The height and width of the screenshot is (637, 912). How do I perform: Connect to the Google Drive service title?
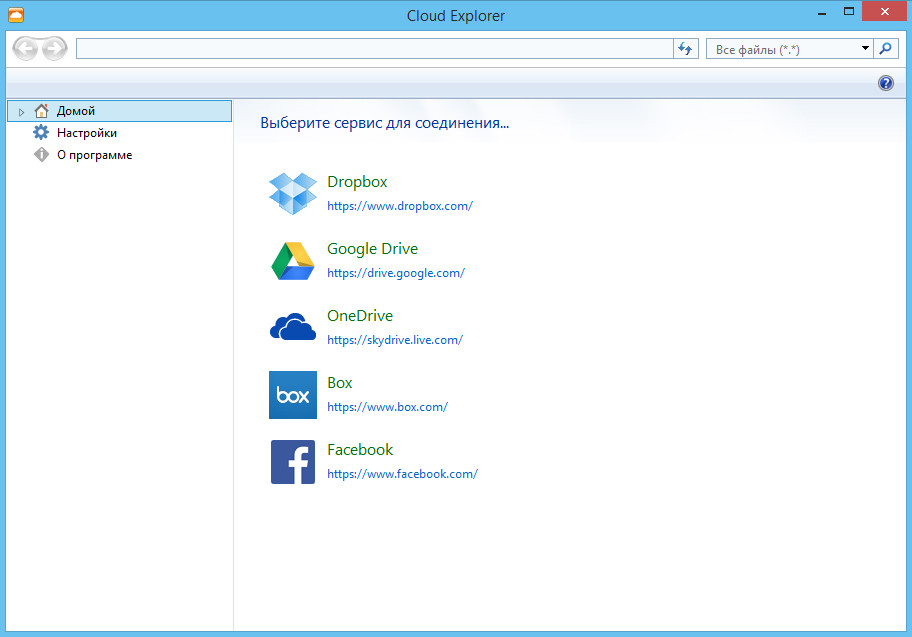(372, 249)
